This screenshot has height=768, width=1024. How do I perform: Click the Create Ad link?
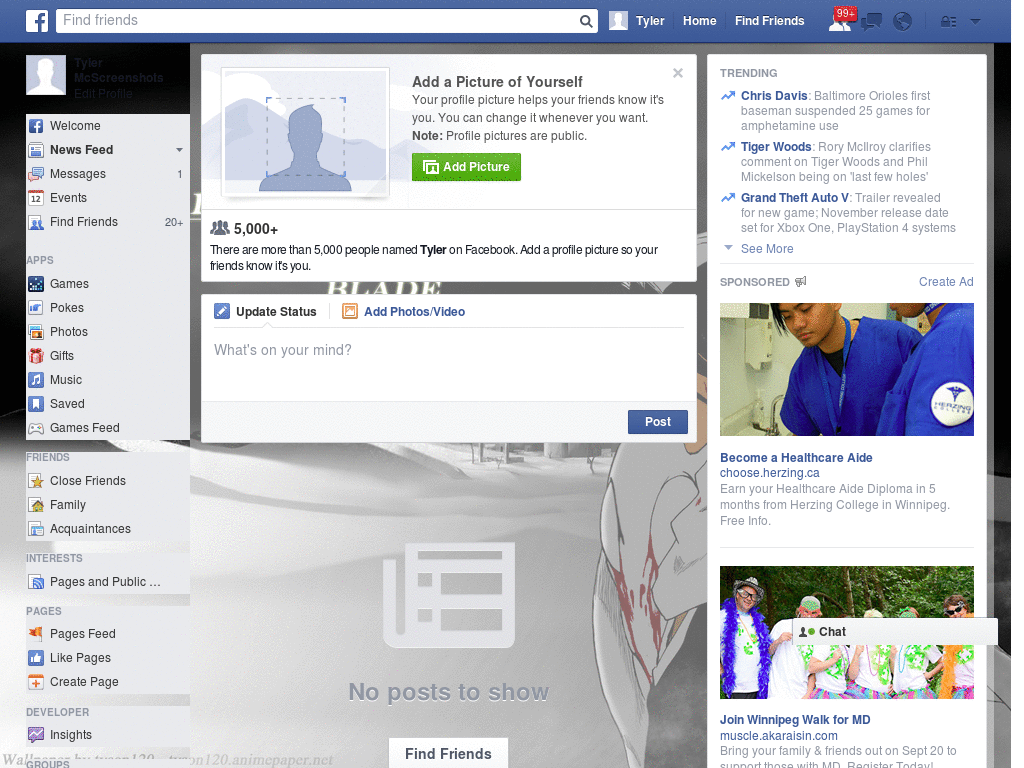point(946,281)
